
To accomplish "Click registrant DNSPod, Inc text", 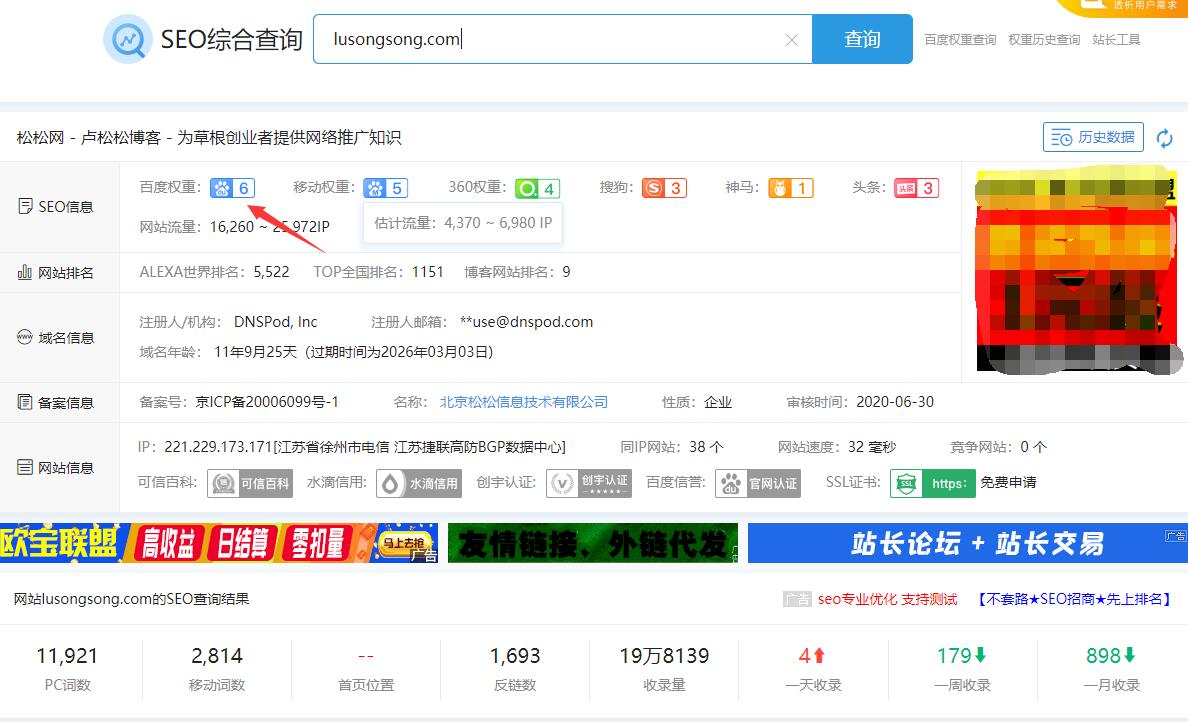I will (276, 322).
